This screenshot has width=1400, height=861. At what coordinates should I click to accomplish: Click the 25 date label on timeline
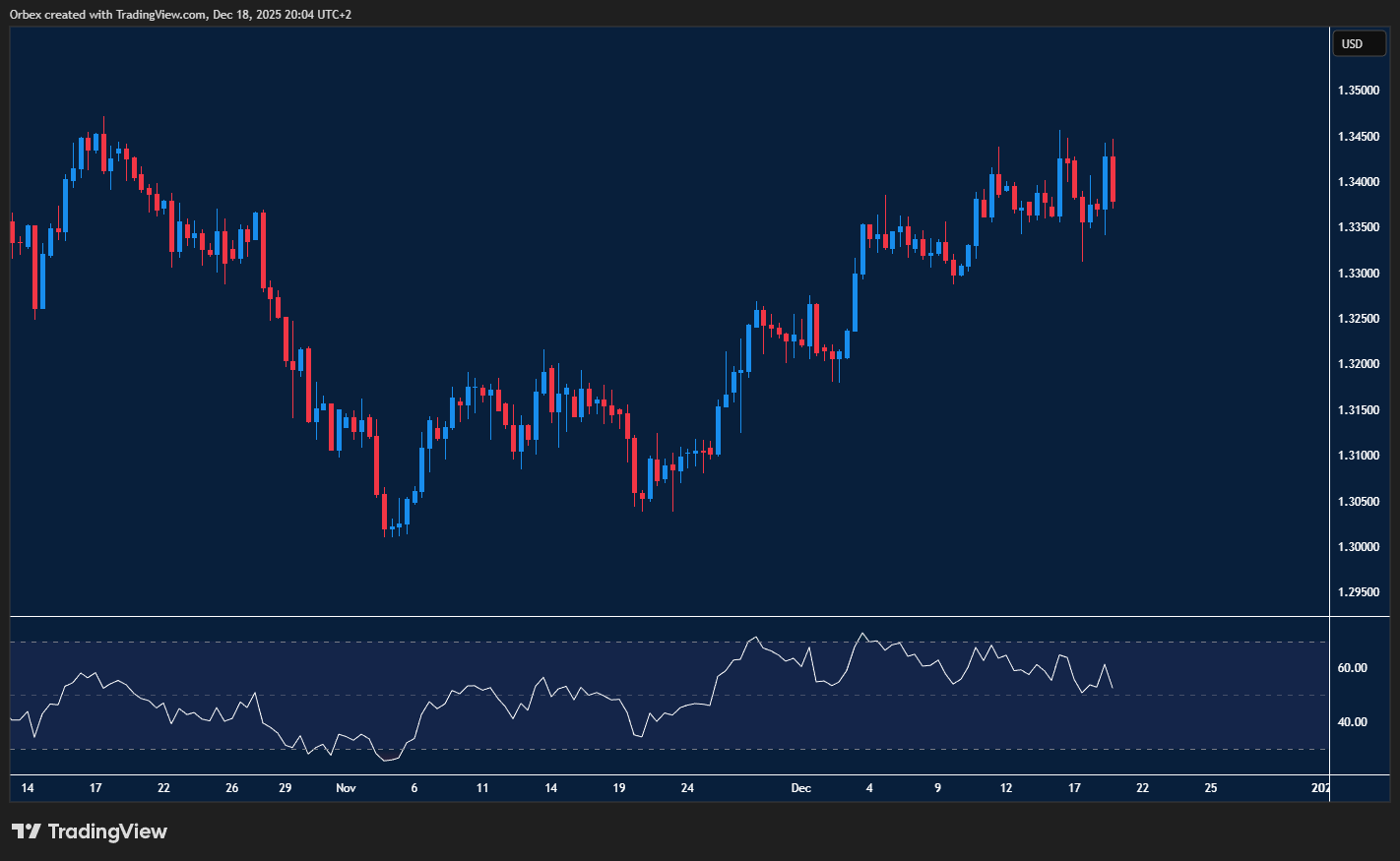1211,788
